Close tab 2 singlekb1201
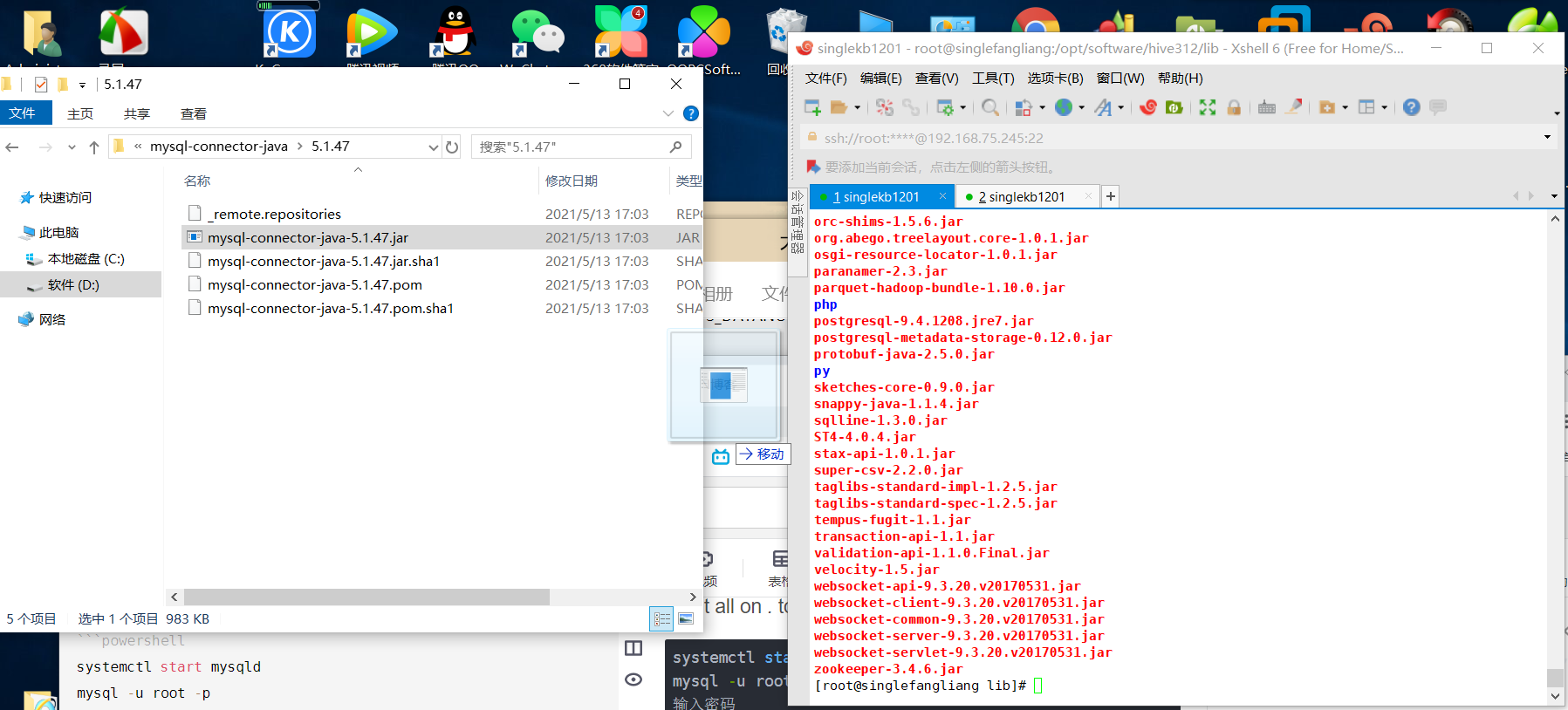1568x710 pixels. (x=1087, y=196)
